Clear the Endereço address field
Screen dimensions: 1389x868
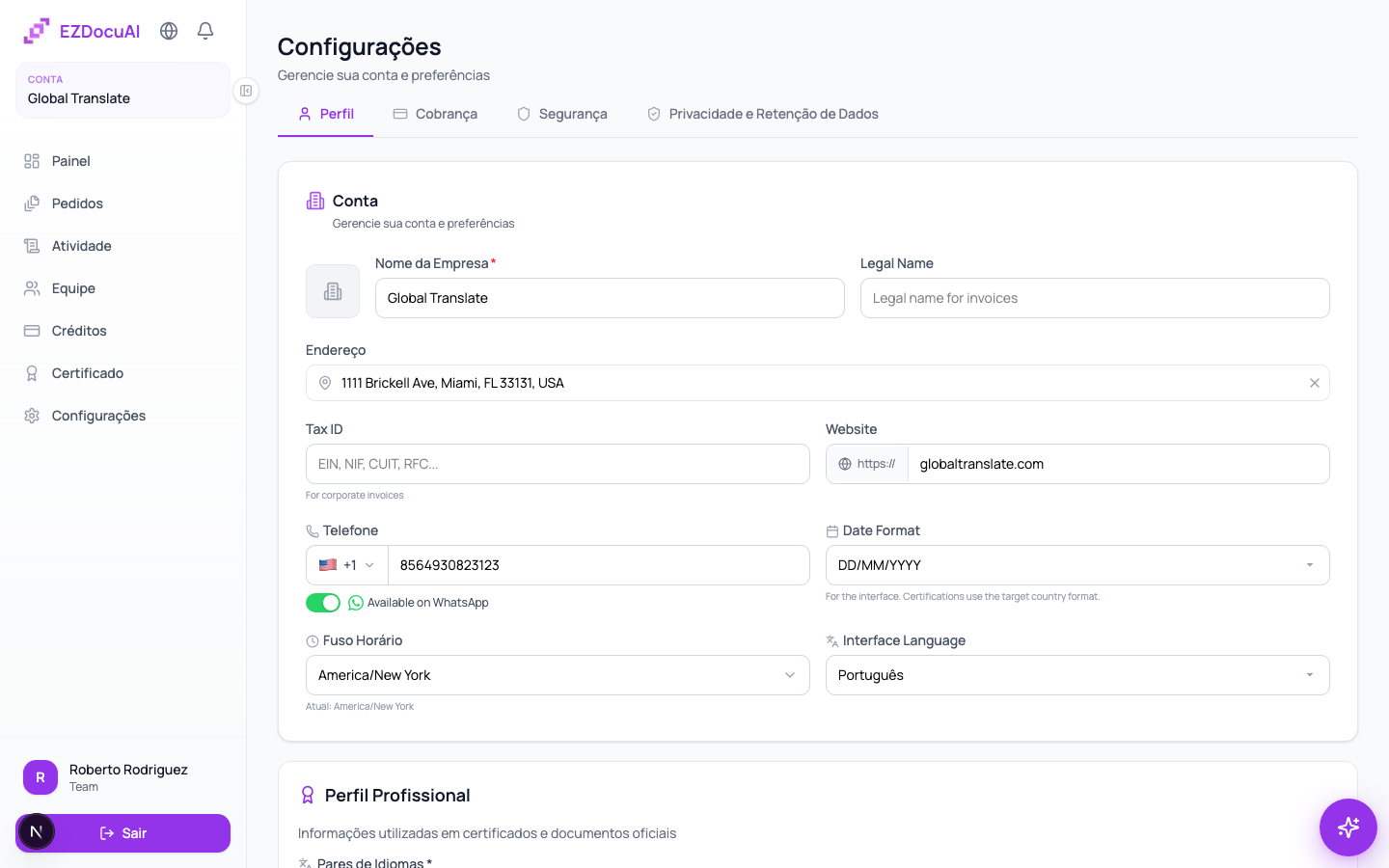tap(1314, 383)
